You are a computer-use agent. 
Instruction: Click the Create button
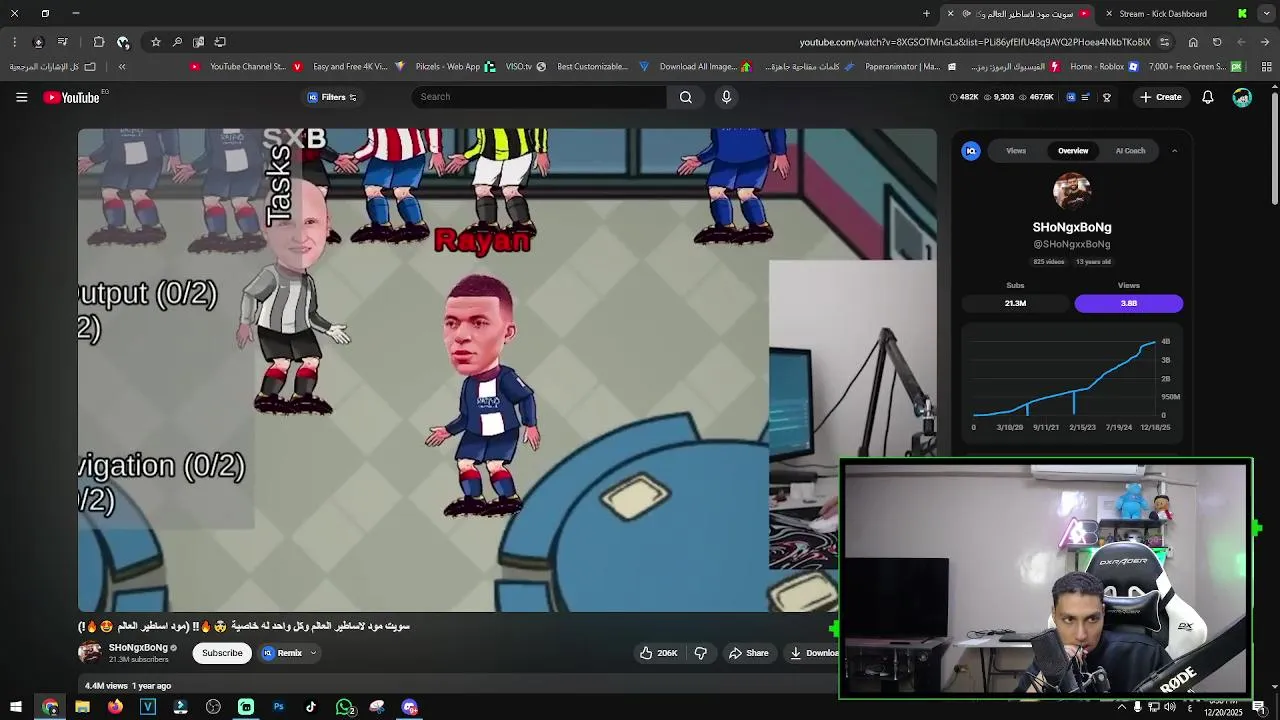pyautogui.click(x=1161, y=97)
